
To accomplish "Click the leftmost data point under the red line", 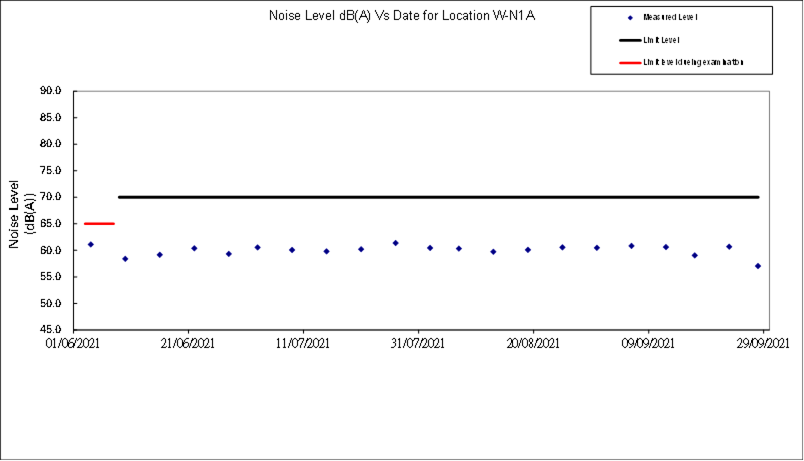I will (91, 244).
